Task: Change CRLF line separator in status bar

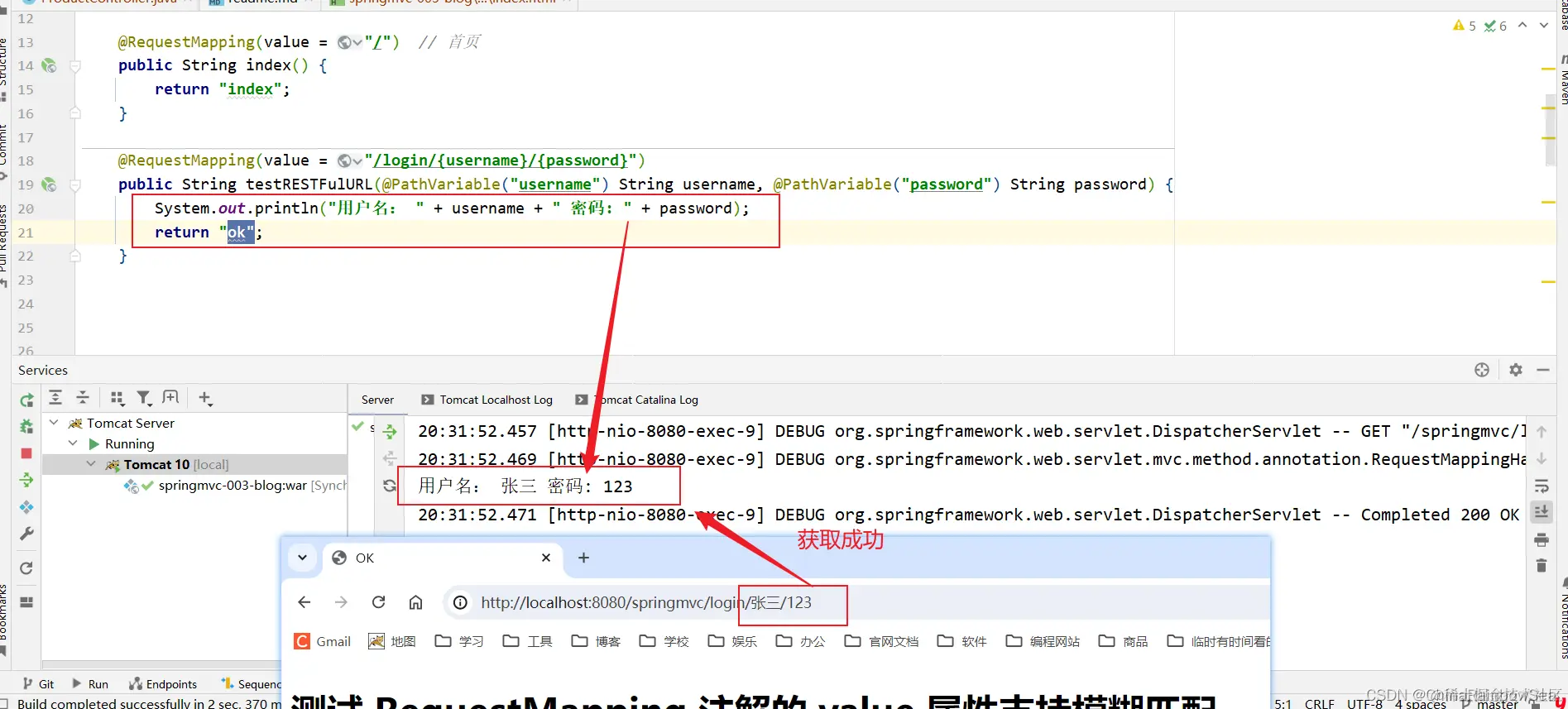Action: click(1319, 703)
